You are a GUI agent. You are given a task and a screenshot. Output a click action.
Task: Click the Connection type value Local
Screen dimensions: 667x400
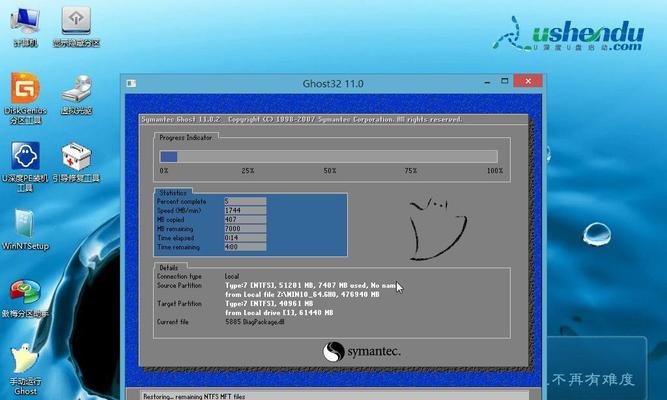pyautogui.click(x=232, y=276)
